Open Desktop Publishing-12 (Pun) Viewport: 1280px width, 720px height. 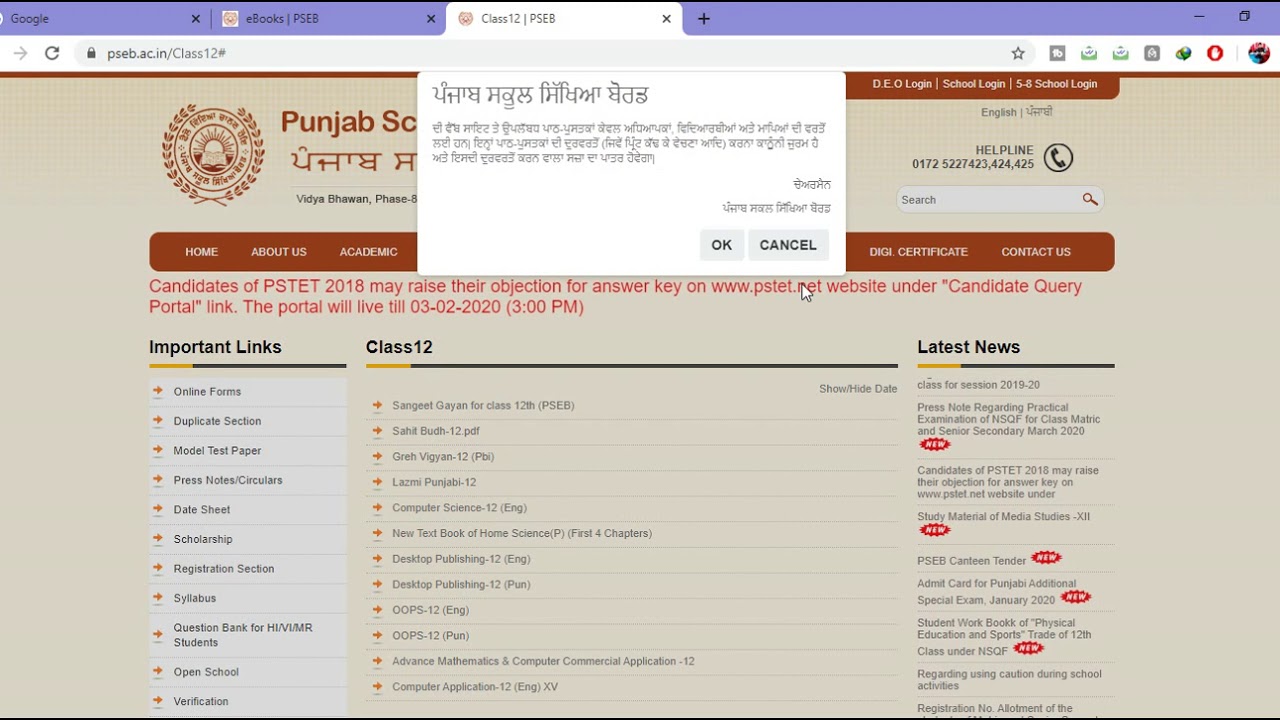461,584
